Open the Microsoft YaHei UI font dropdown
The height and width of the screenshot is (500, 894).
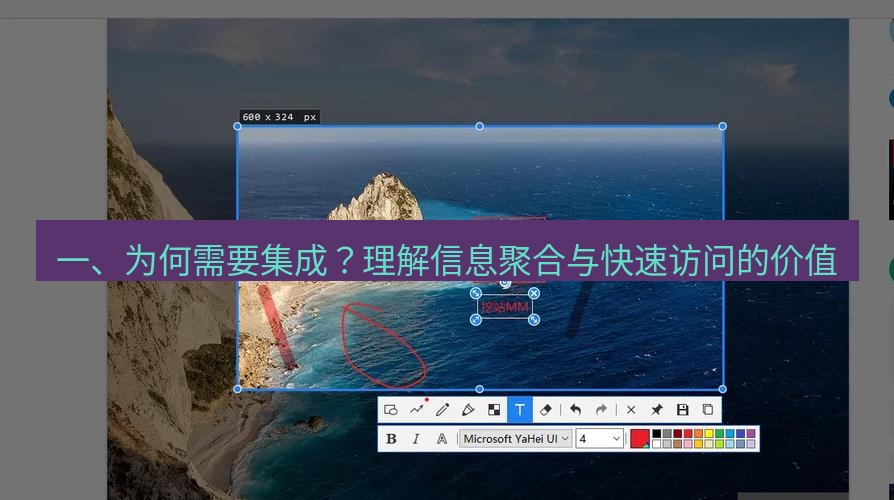[x=516, y=439]
